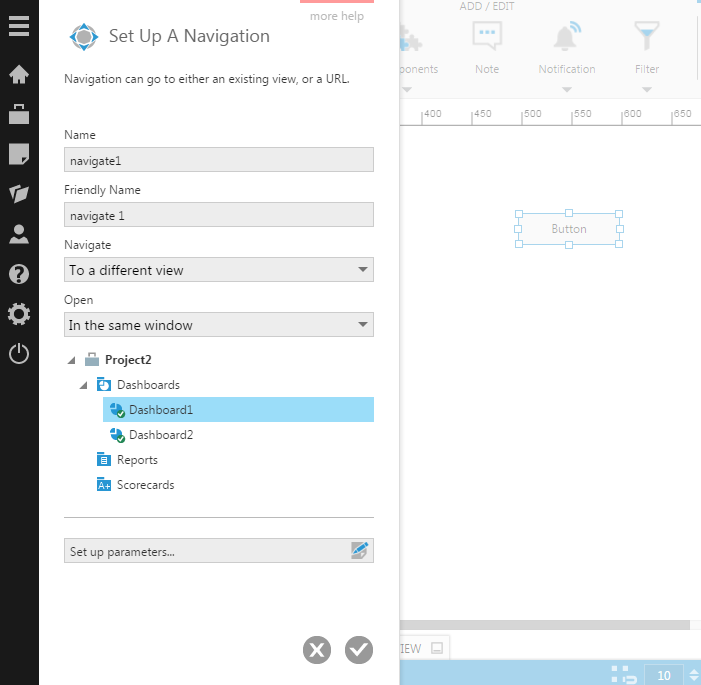Image resolution: width=701 pixels, height=685 pixels.
Task: Expand the Filter dropdown arrow
Action: tap(646, 90)
